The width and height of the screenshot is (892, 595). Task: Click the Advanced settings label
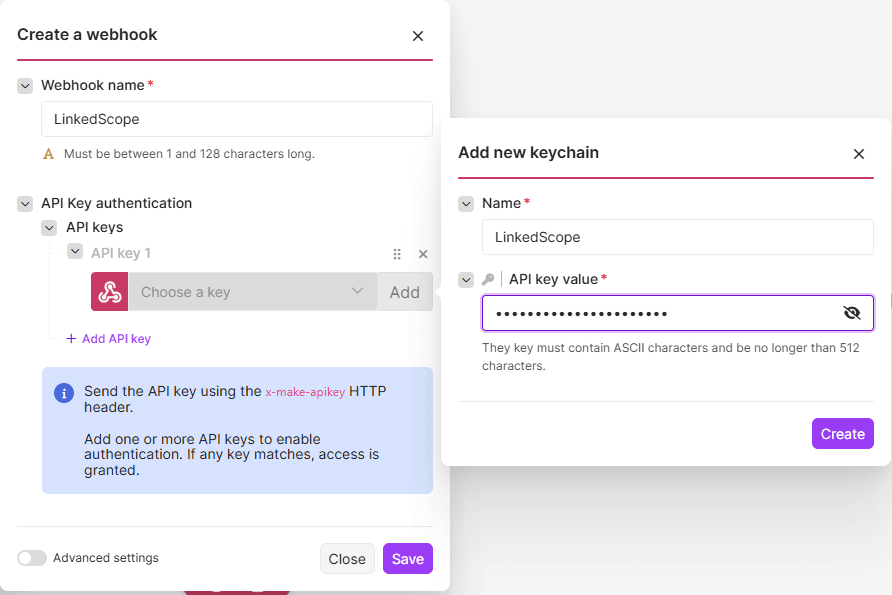(106, 558)
